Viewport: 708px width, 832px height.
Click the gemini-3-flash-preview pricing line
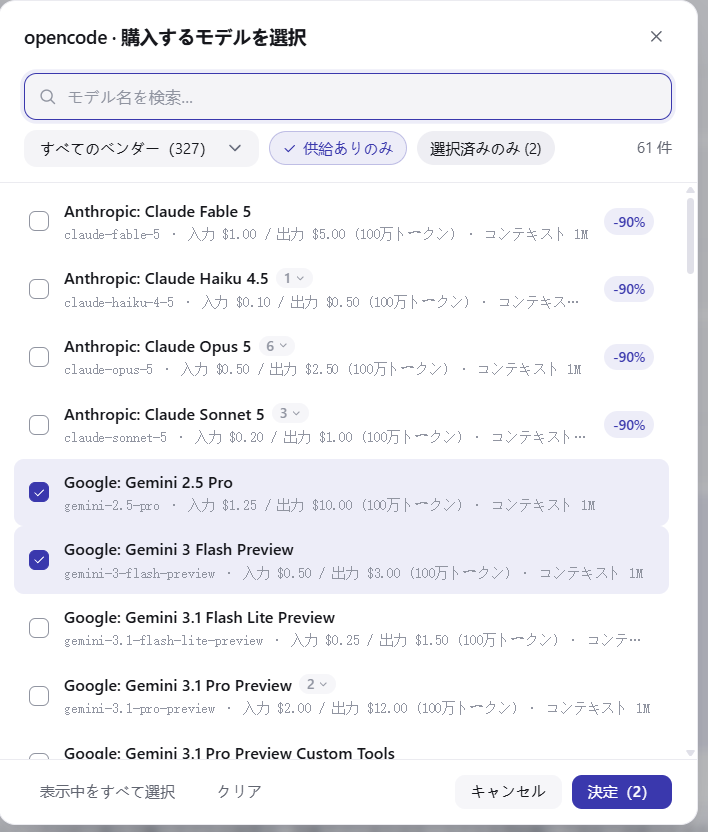[x=354, y=574]
